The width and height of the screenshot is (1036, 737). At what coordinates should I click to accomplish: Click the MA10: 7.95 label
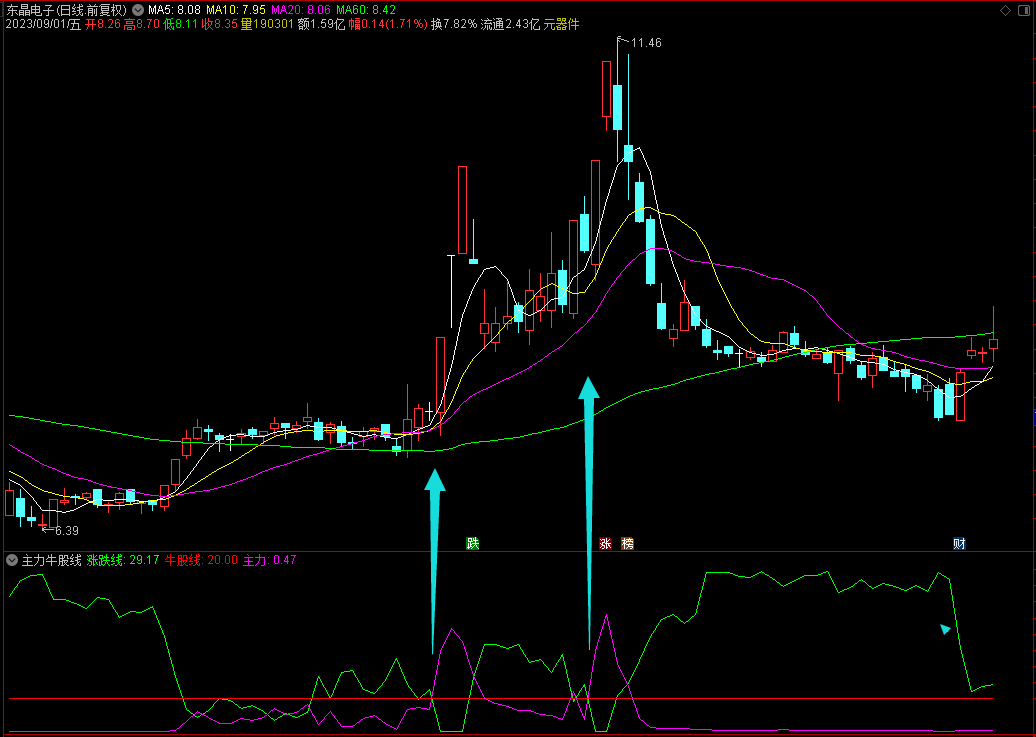(236, 11)
